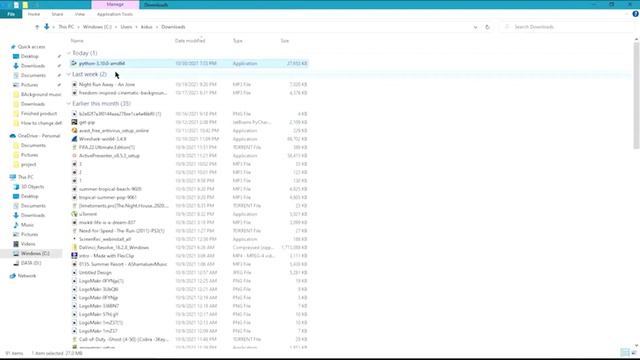Refresh the Downloads folder
640x360 pixels.
click(x=487, y=27)
